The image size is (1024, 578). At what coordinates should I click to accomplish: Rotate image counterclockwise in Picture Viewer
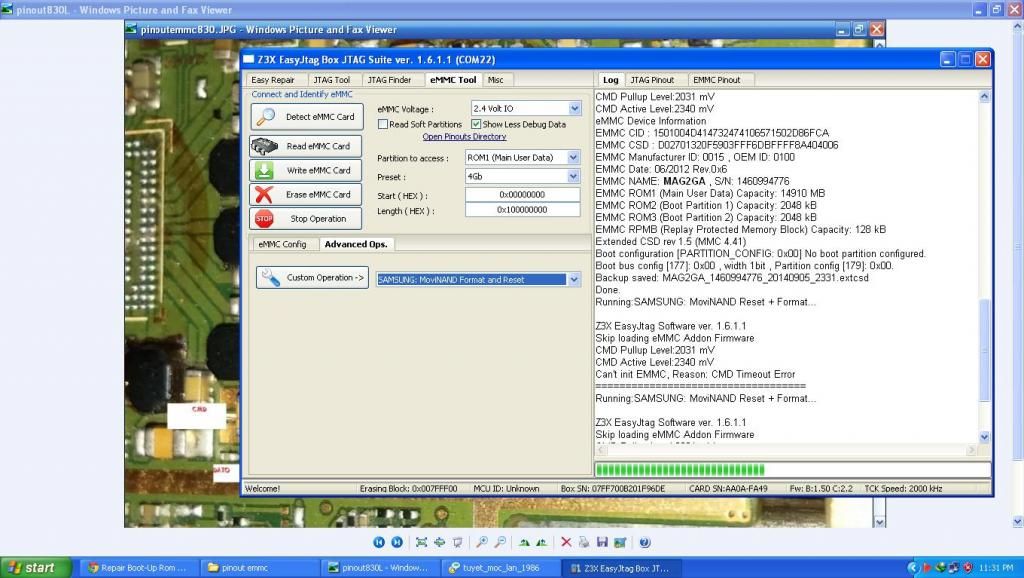click(542, 542)
